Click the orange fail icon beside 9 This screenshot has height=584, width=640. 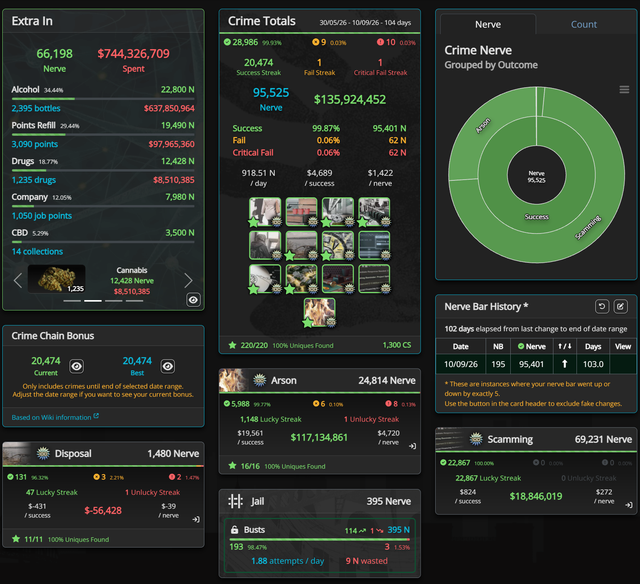click(x=316, y=42)
